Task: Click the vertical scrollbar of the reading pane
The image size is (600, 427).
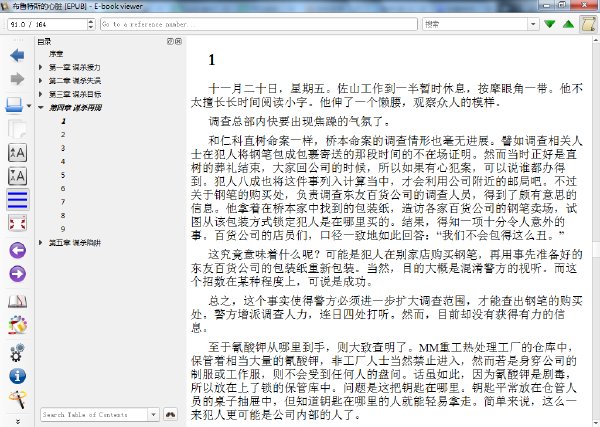Action: tap(596, 231)
